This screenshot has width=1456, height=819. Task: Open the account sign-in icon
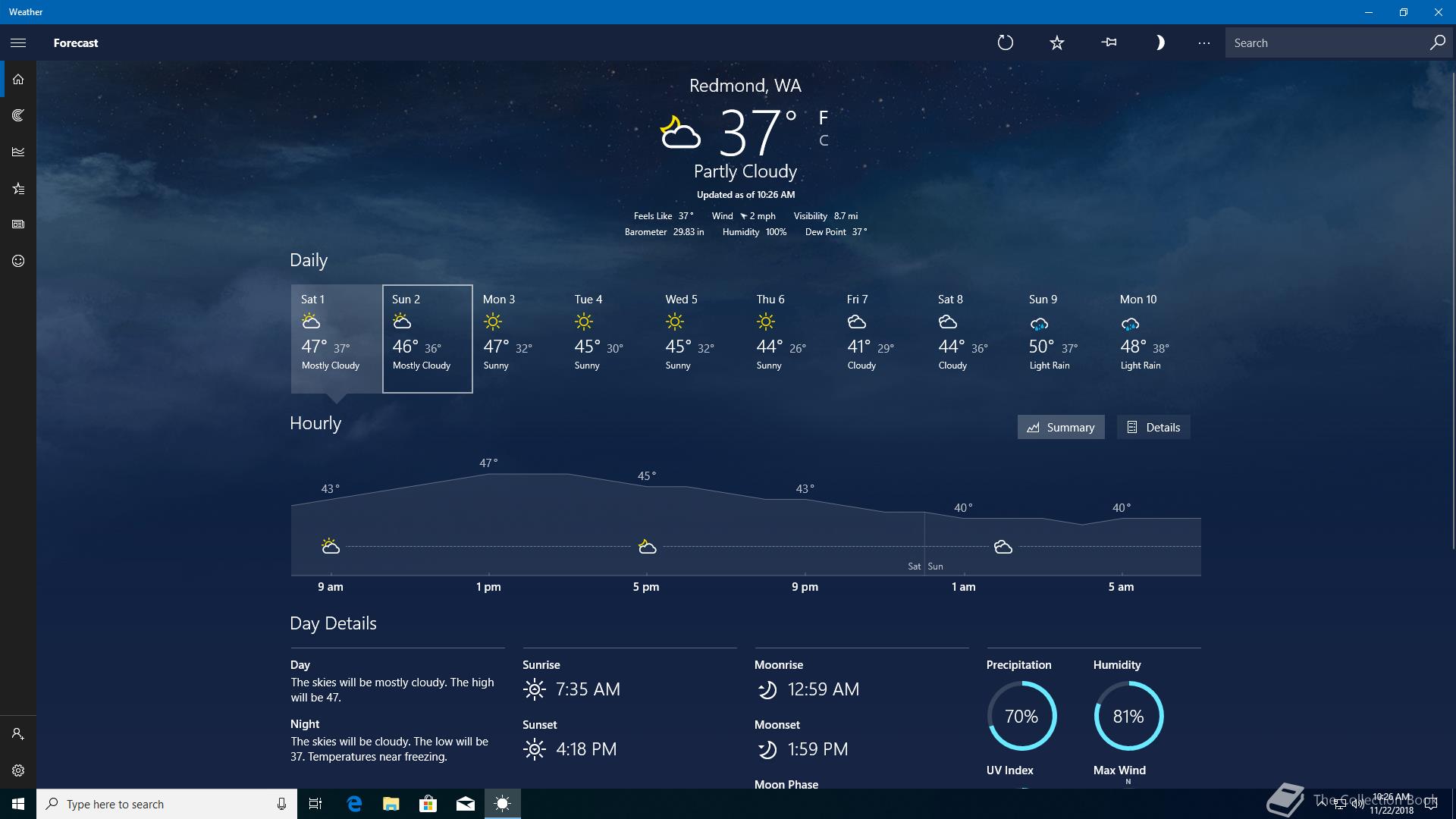coord(18,734)
